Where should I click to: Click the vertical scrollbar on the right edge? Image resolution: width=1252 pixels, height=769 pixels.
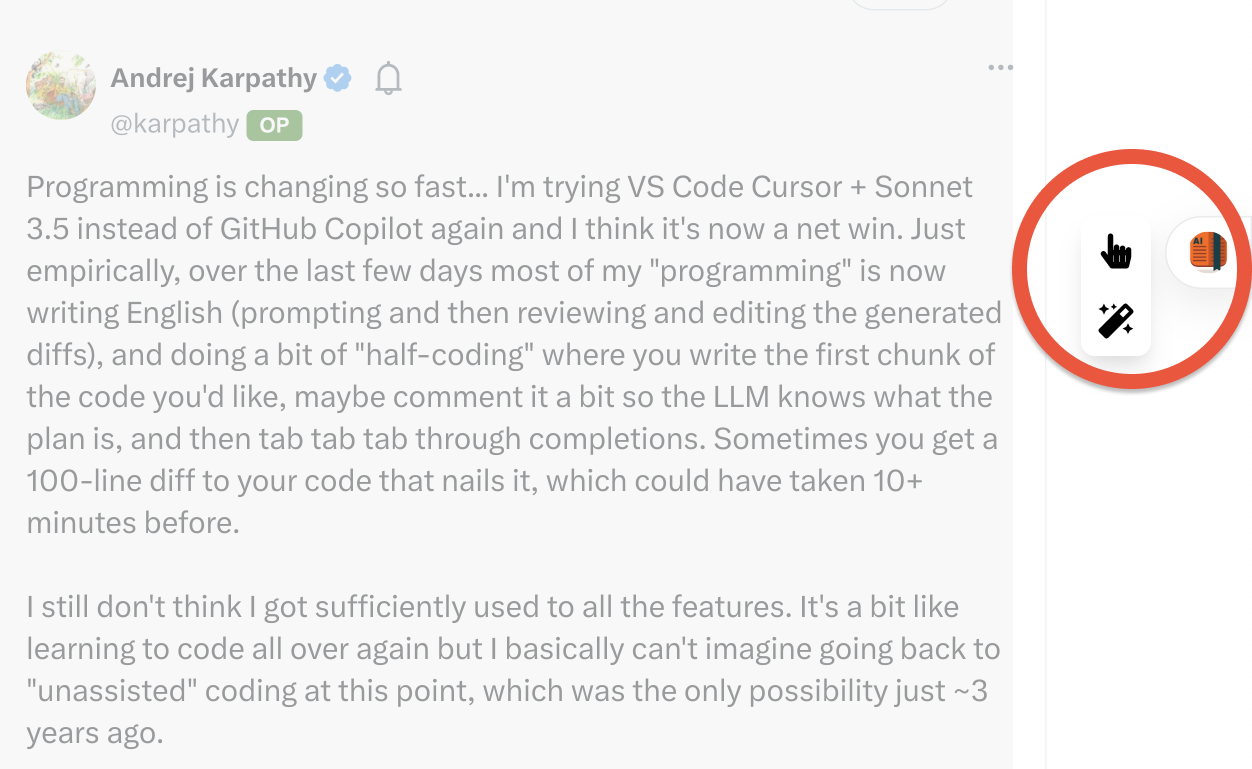click(1044, 400)
